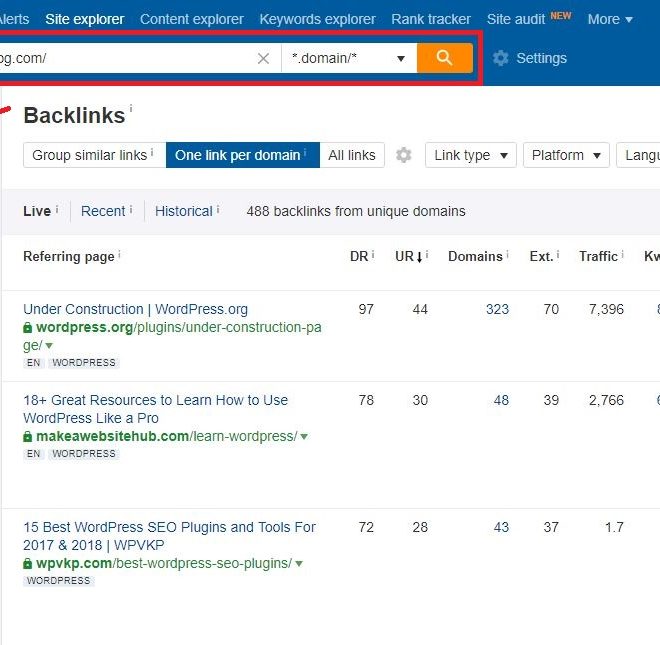Switch to the Historical backlinks tab
Screen dimensions: 660x645
click(x=184, y=211)
